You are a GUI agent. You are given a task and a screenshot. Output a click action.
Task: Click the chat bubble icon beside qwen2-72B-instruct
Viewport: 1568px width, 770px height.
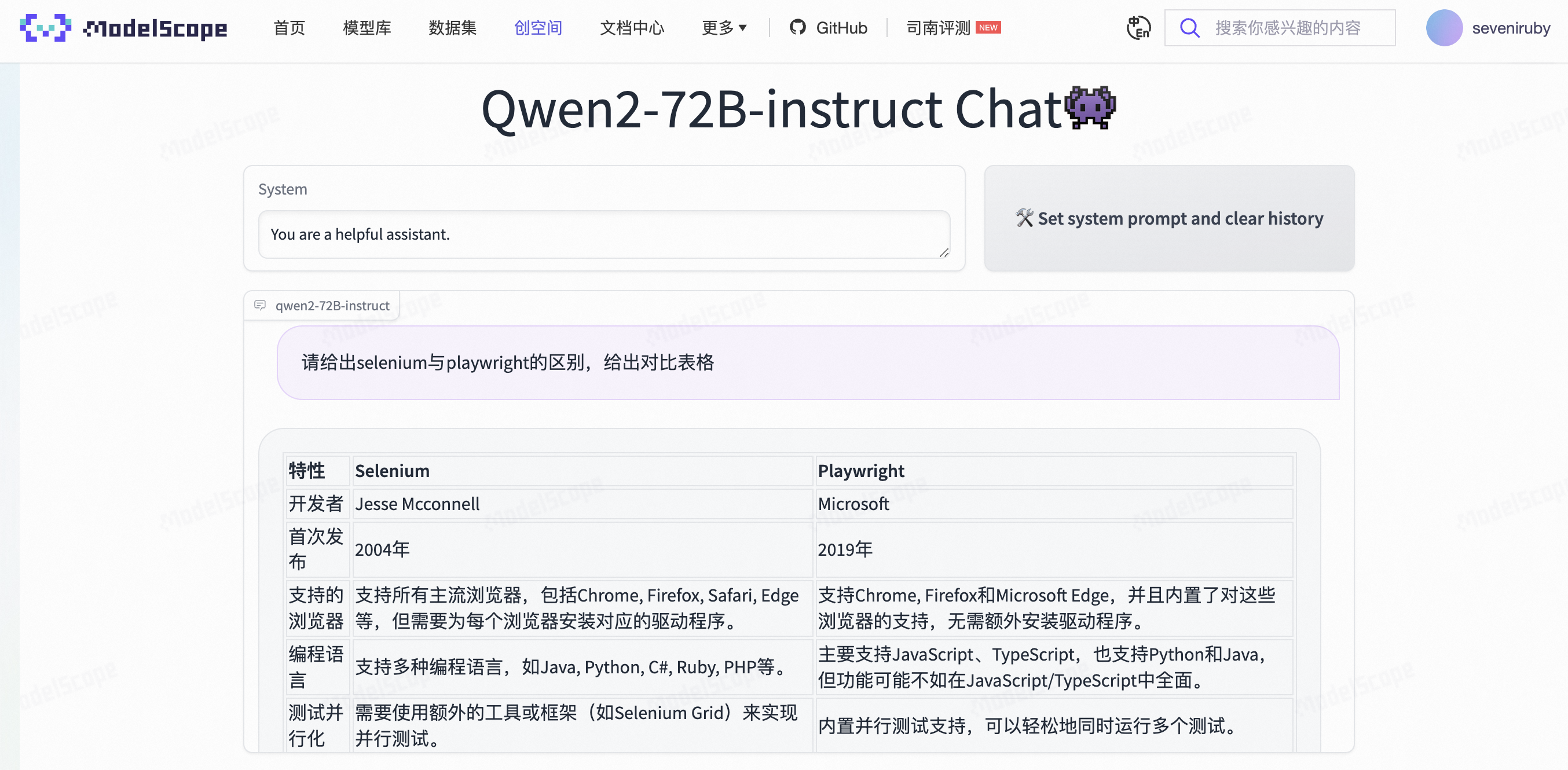(x=261, y=305)
